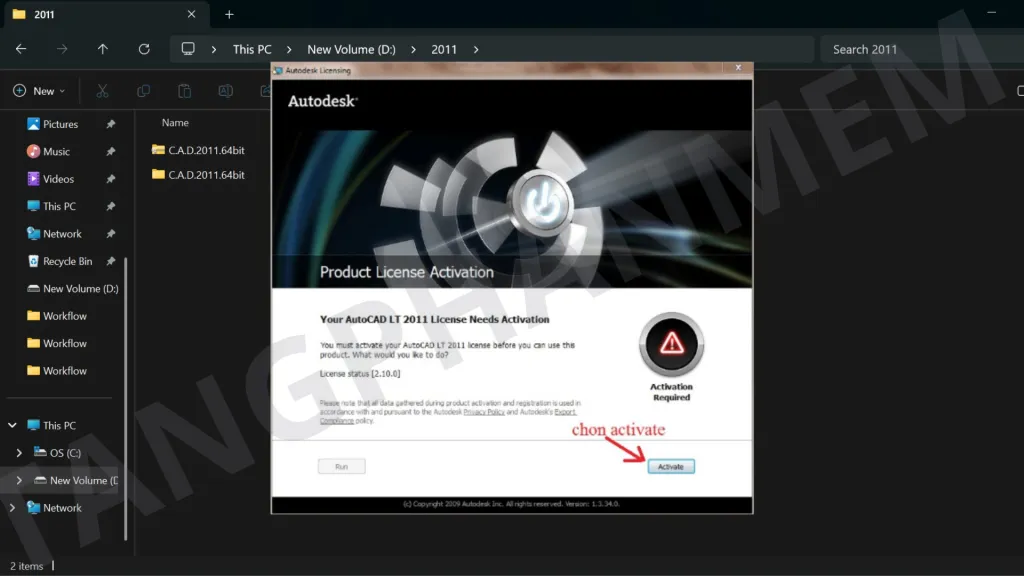The height and width of the screenshot is (576, 1024).
Task: Click the Copy icon in the Explorer toolbar
Action: click(143, 91)
